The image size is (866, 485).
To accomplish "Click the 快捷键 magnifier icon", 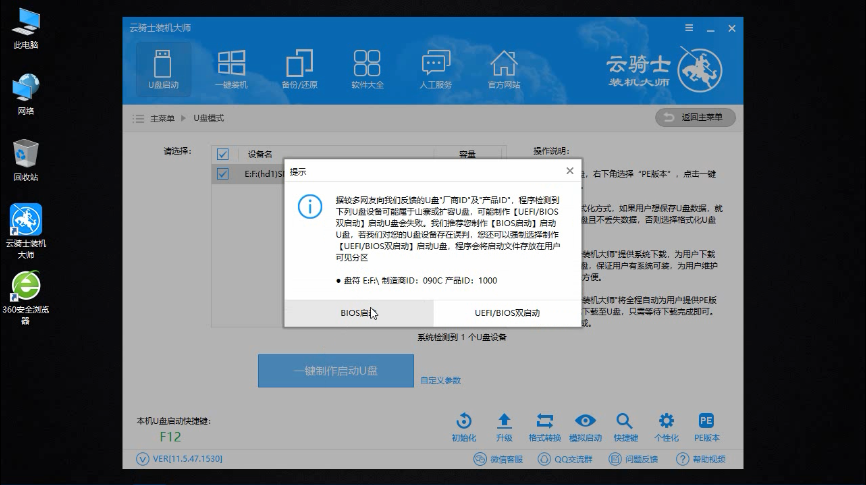I will click(625, 427).
